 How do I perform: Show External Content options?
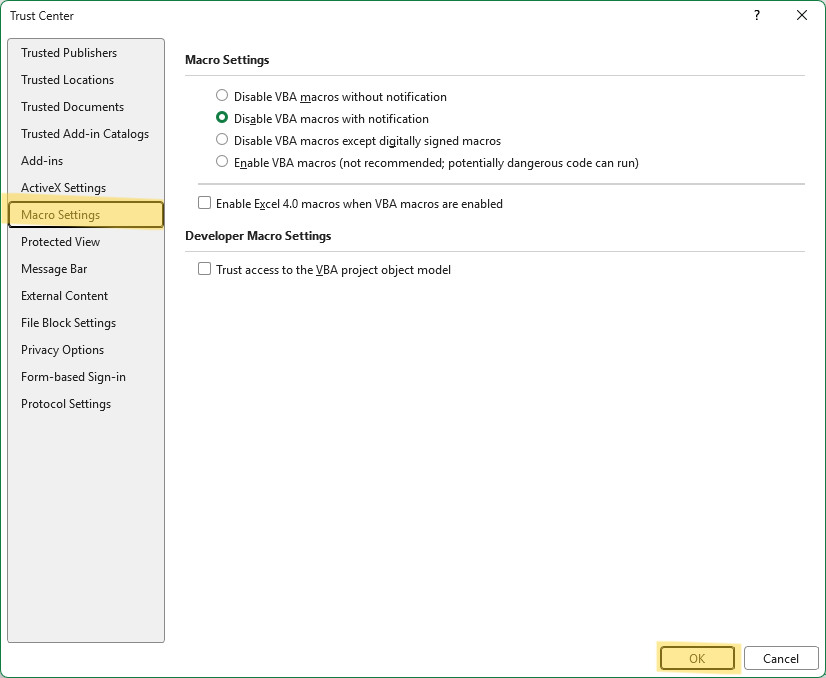coord(64,296)
